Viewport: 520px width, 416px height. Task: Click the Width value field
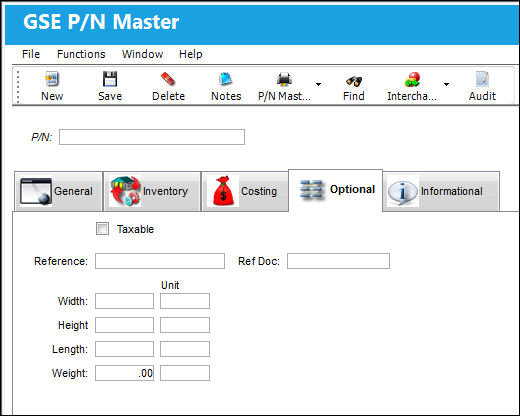click(x=124, y=301)
